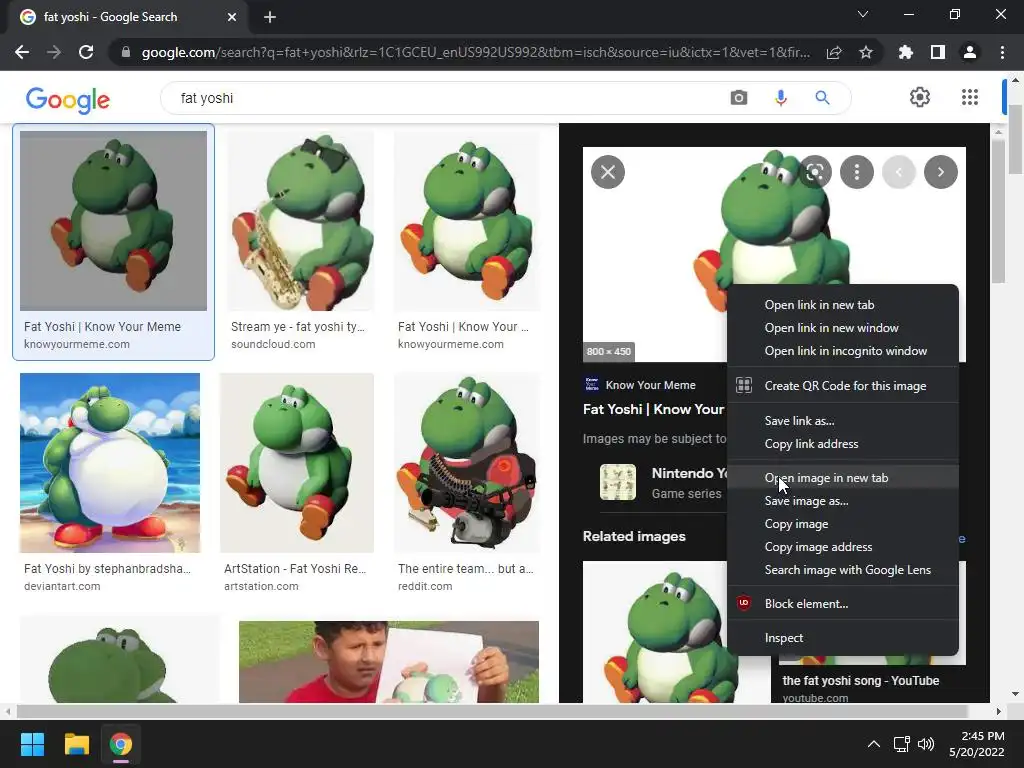This screenshot has height=768, width=1024.
Task: Click Chrome icon on taskbar
Action: (121, 744)
